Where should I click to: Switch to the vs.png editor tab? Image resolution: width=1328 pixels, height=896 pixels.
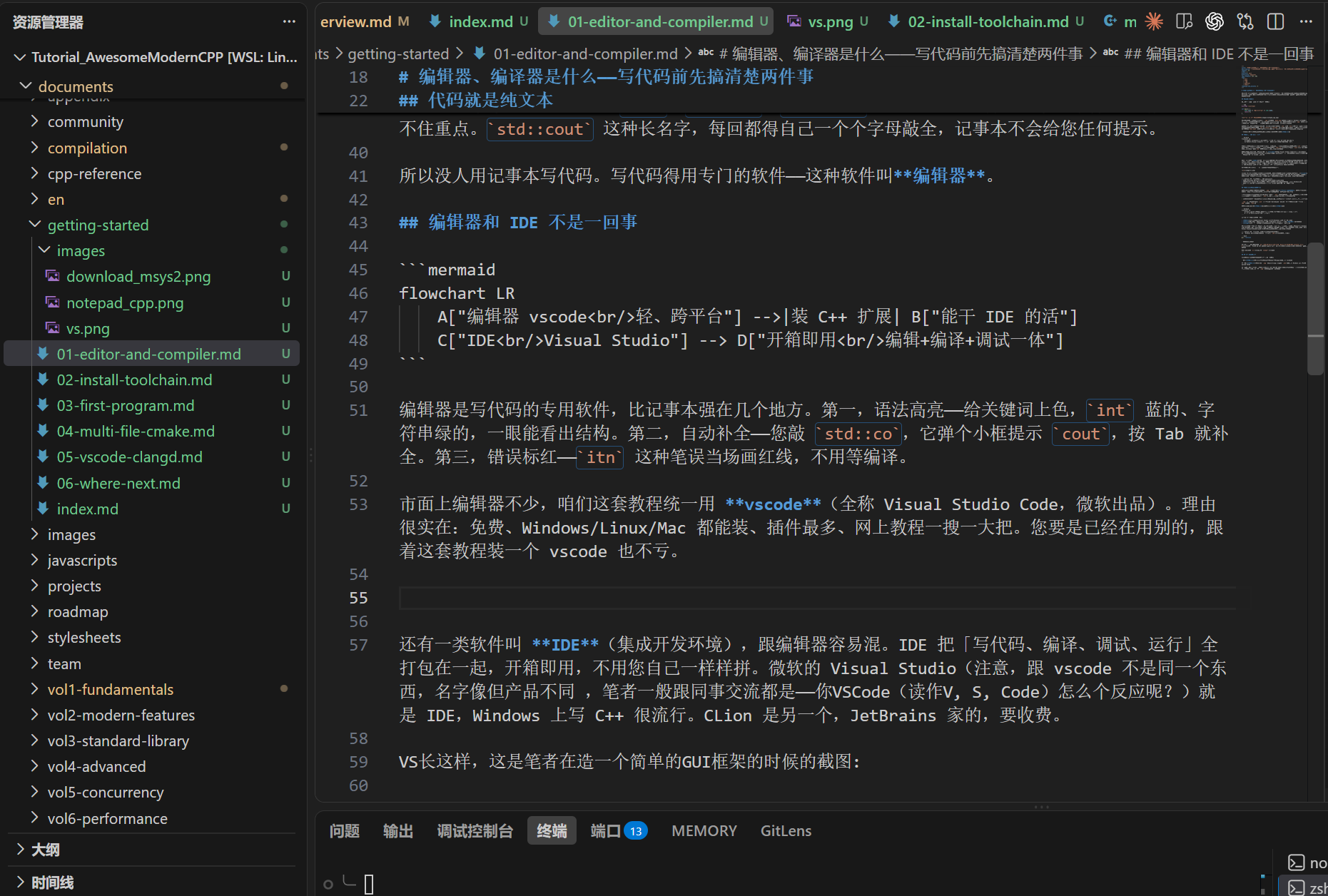(x=828, y=21)
